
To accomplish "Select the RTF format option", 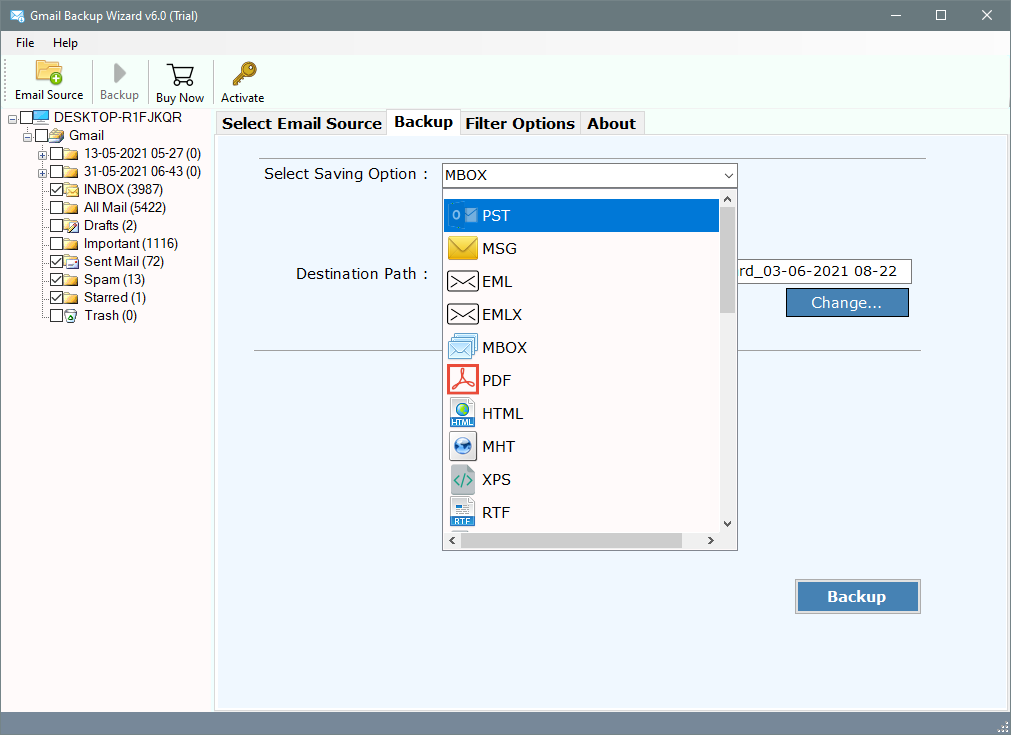I will (x=581, y=513).
